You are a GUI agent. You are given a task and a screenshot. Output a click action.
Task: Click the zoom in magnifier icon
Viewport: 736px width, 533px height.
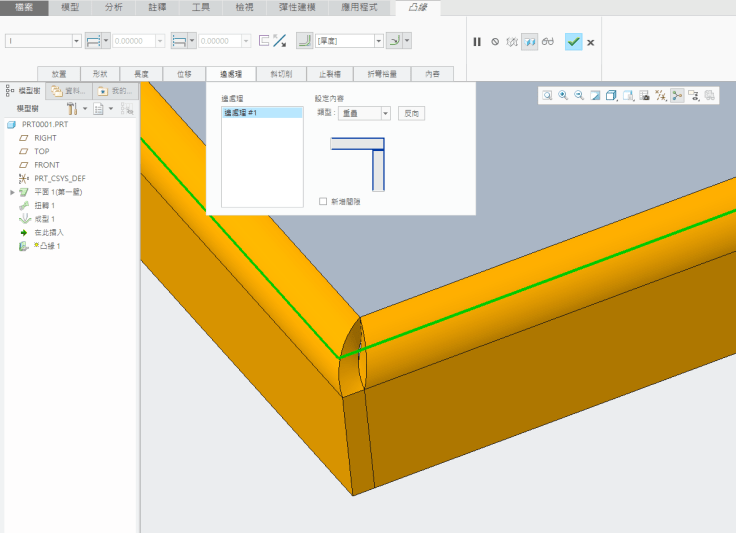[x=563, y=95]
